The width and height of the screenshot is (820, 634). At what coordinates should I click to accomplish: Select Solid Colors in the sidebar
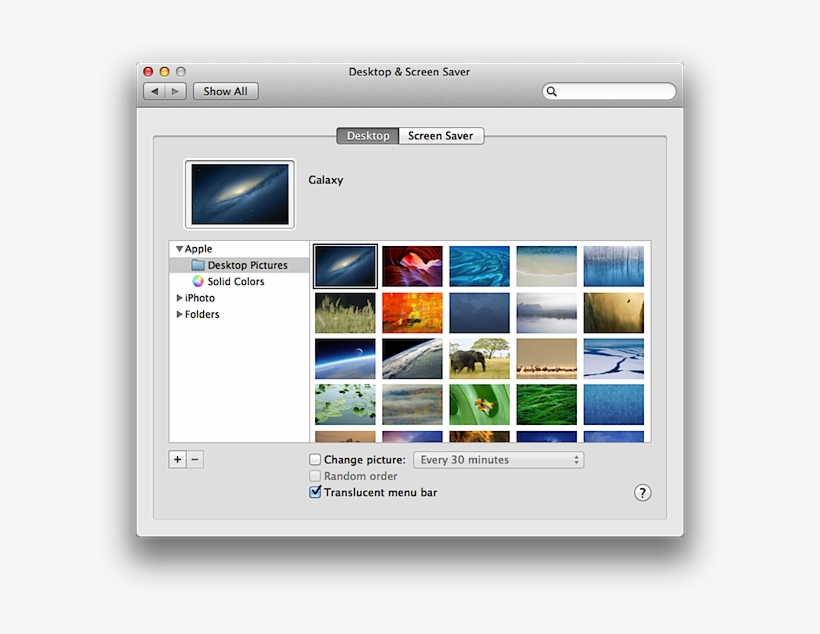click(x=240, y=281)
